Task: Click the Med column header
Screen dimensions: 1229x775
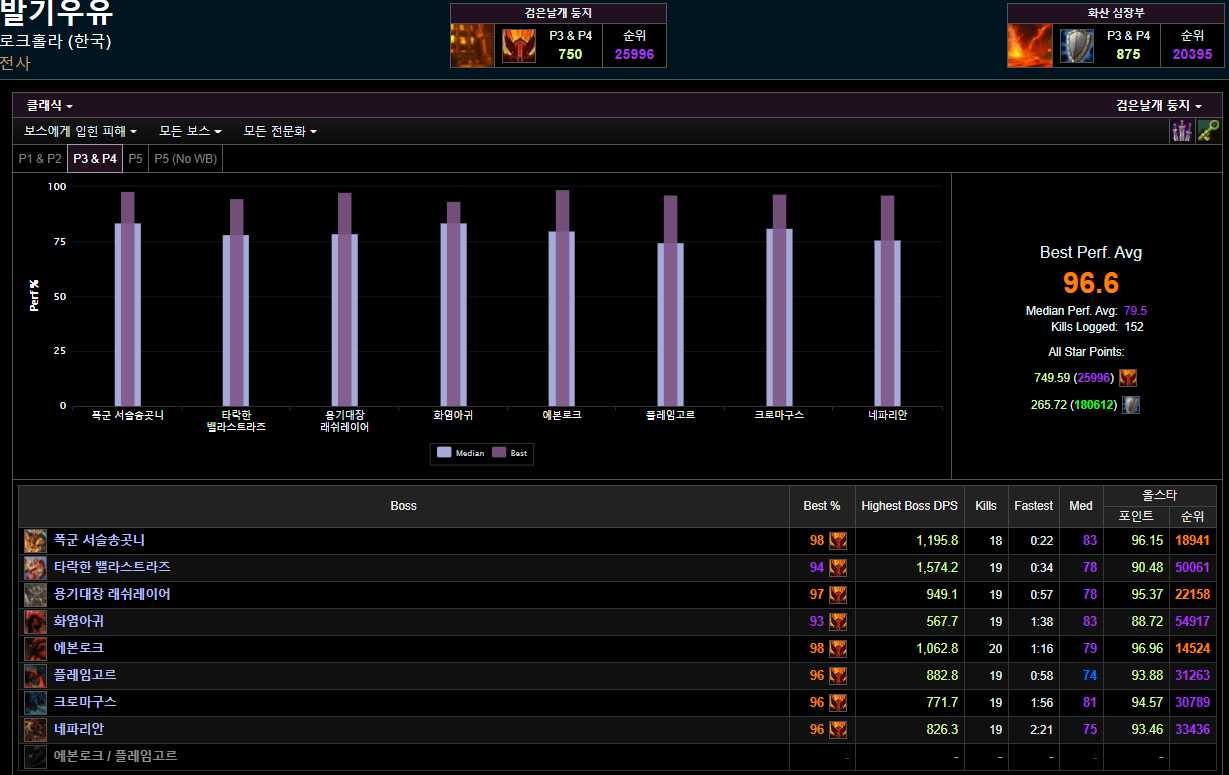Action: coord(1081,506)
